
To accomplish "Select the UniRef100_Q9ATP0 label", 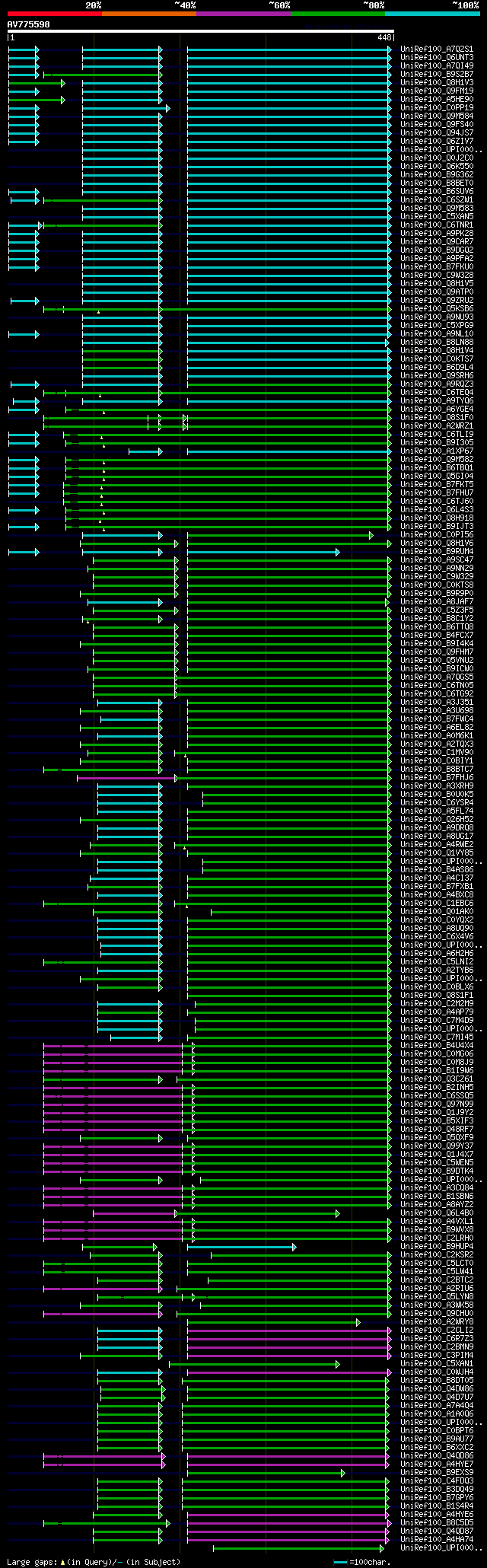I will [437, 292].
